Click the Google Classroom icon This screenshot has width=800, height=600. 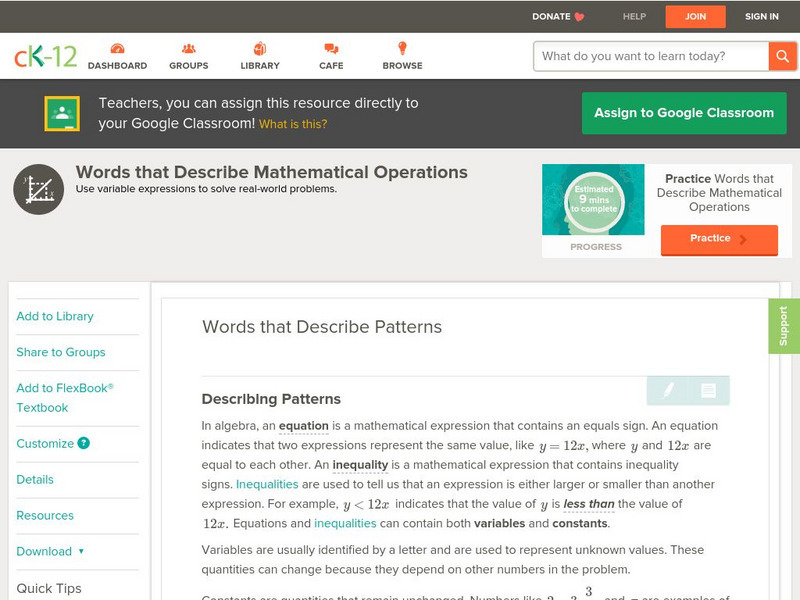point(62,113)
